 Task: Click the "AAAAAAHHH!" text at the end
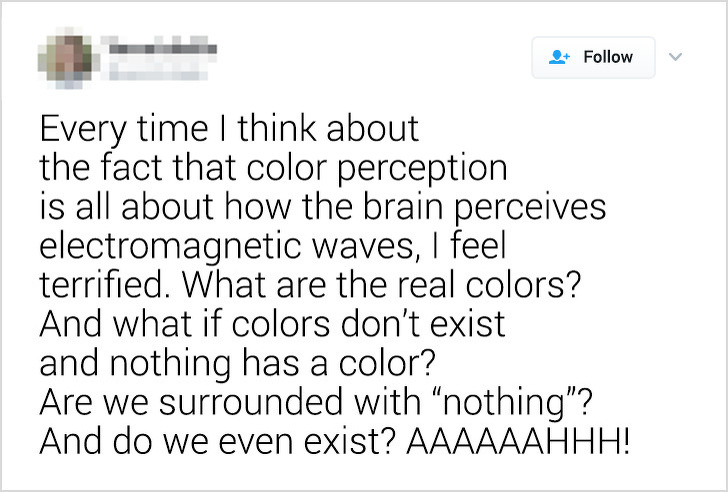tap(519, 441)
